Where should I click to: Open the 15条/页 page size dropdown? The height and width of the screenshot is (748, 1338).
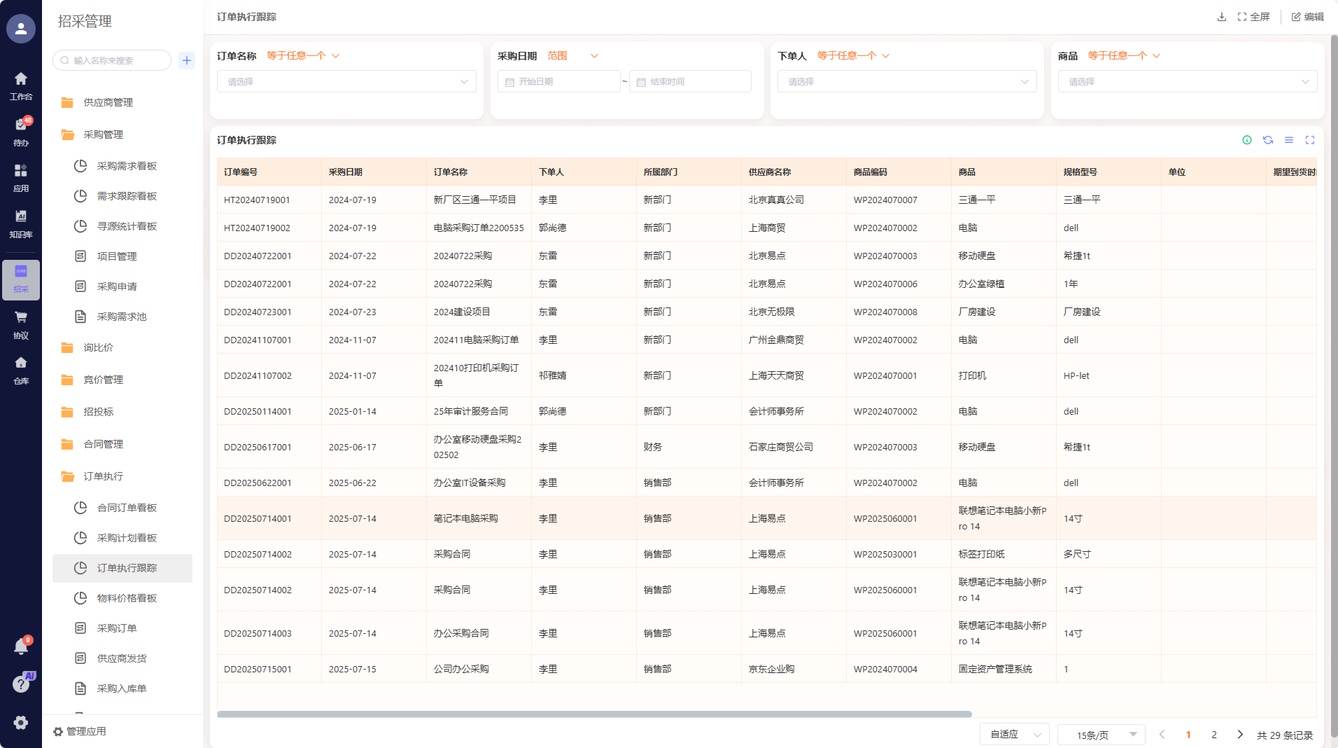(x=1100, y=735)
